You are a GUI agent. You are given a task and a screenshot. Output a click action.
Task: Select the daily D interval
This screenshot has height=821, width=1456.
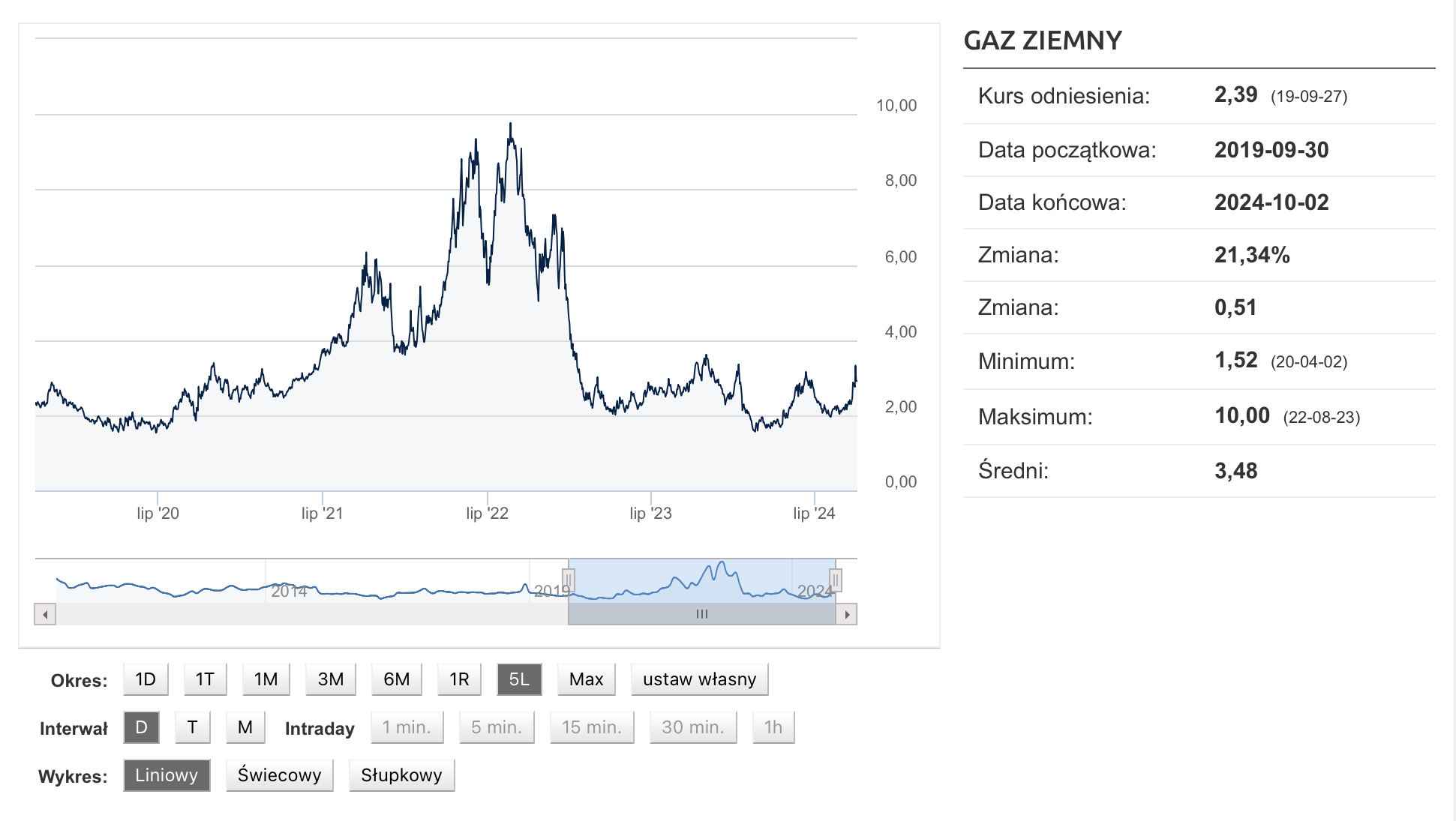click(141, 727)
